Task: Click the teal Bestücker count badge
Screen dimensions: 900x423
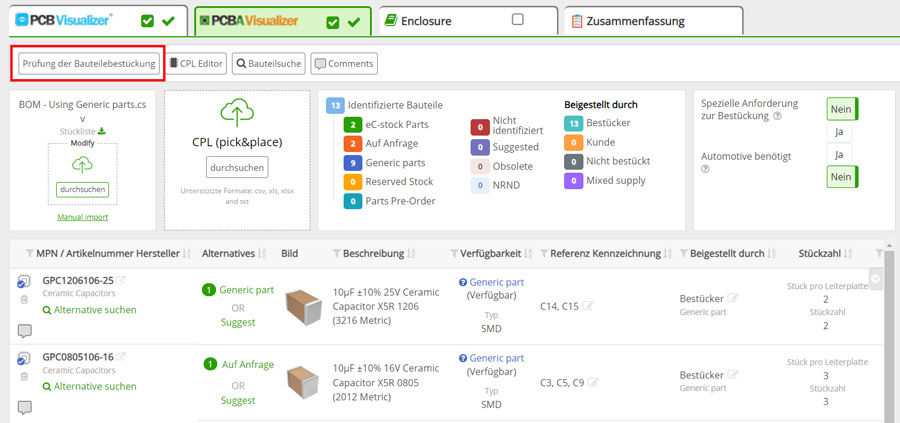Action: [573, 123]
